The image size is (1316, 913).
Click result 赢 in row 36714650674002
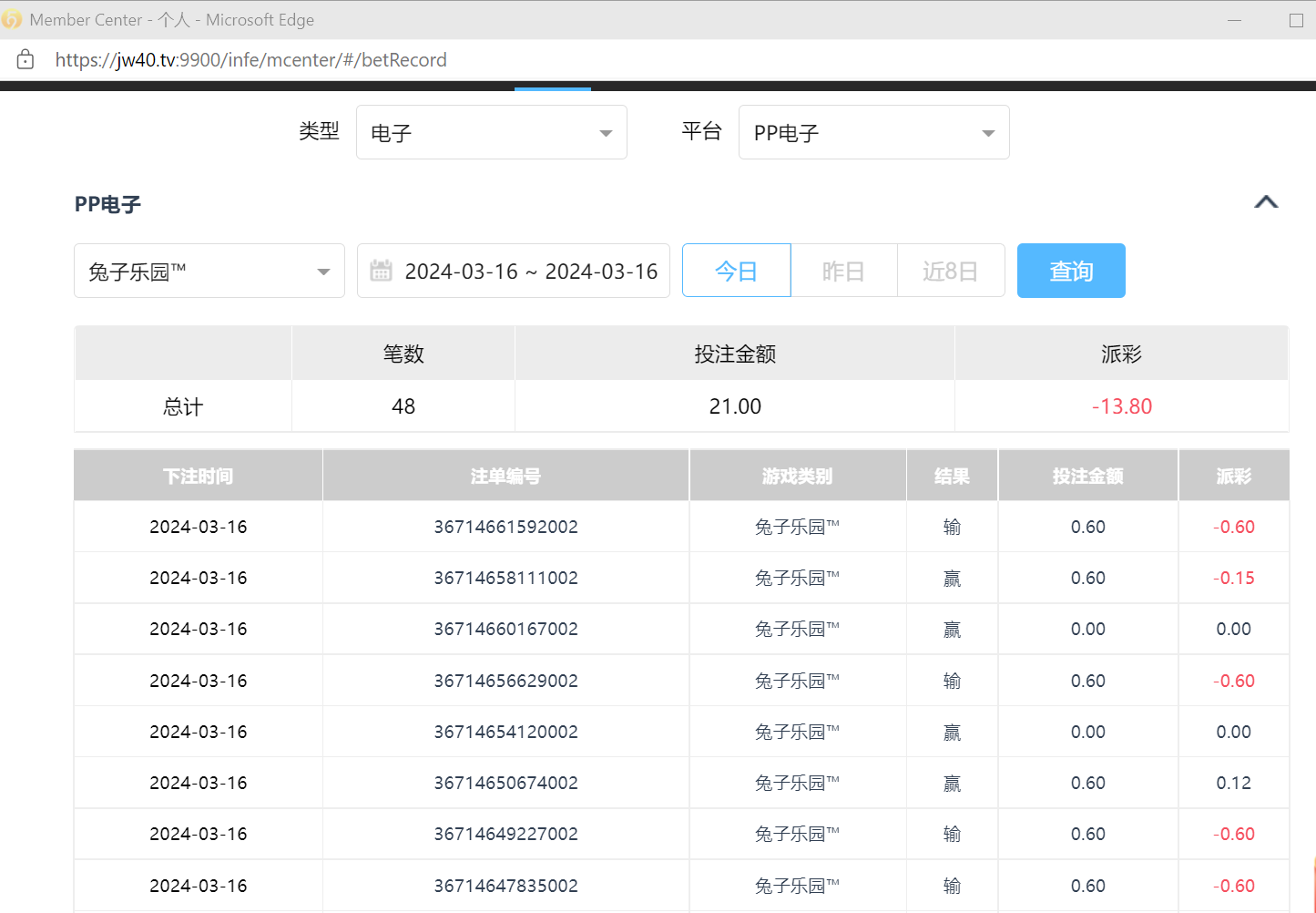[953, 783]
